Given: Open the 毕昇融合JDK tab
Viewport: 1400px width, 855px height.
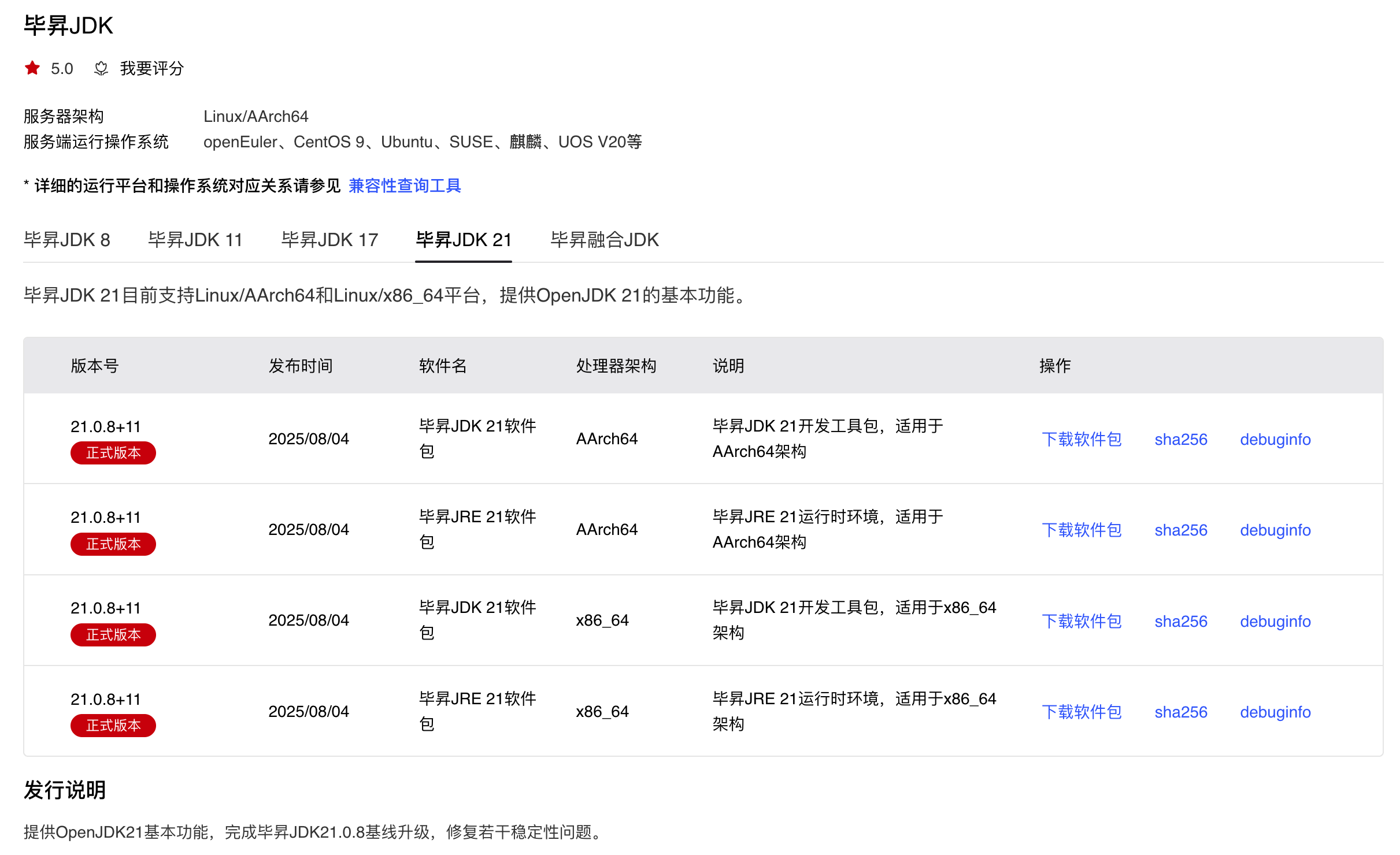Looking at the screenshot, I should [604, 240].
